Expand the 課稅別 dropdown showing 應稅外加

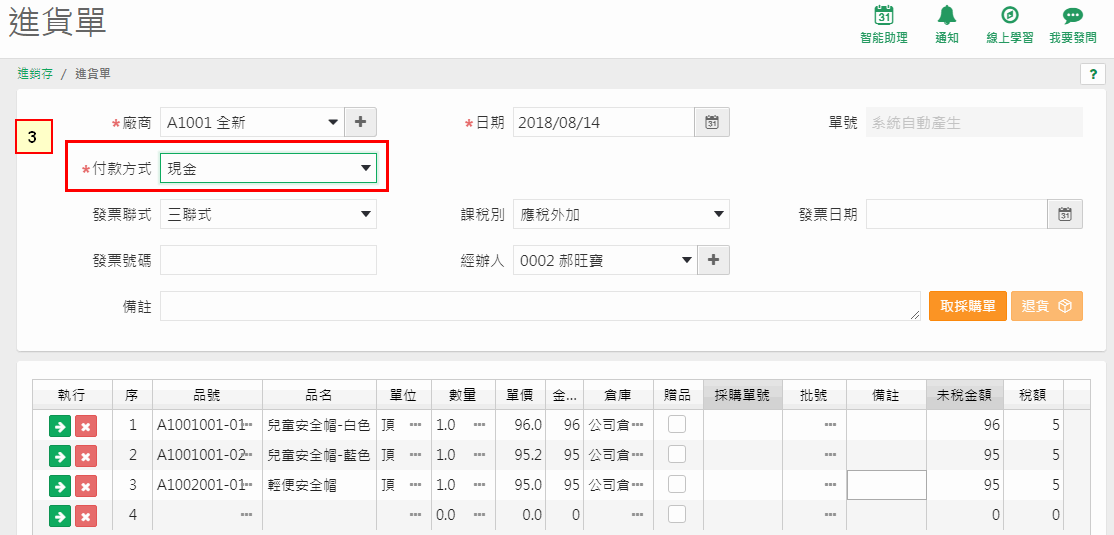point(718,214)
